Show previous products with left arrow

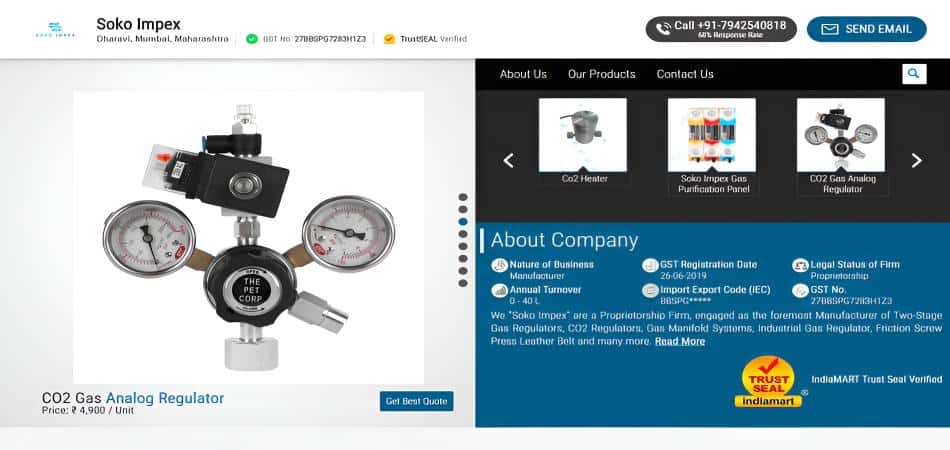point(508,160)
